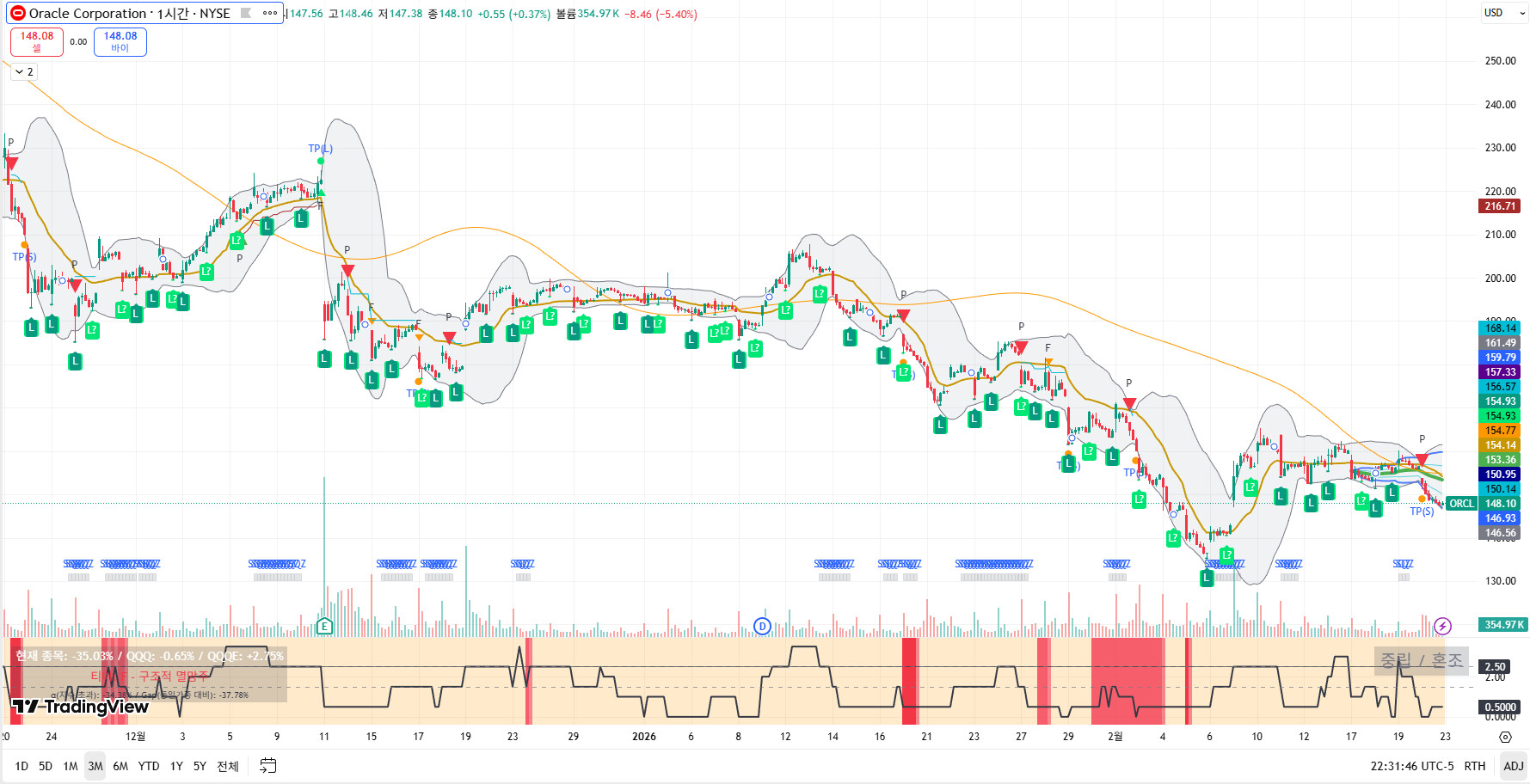
Task: Open the RTH session dropdown
Action: click(x=1475, y=766)
